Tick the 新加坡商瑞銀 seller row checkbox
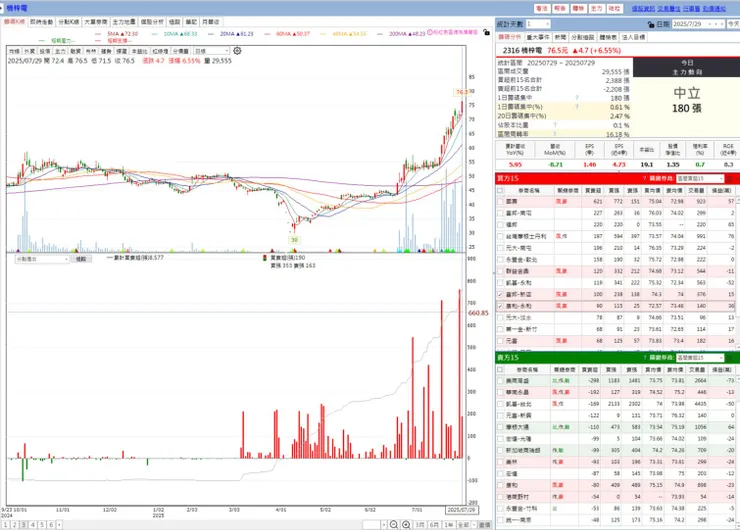The height and width of the screenshot is (530, 740). pyautogui.click(x=500, y=450)
